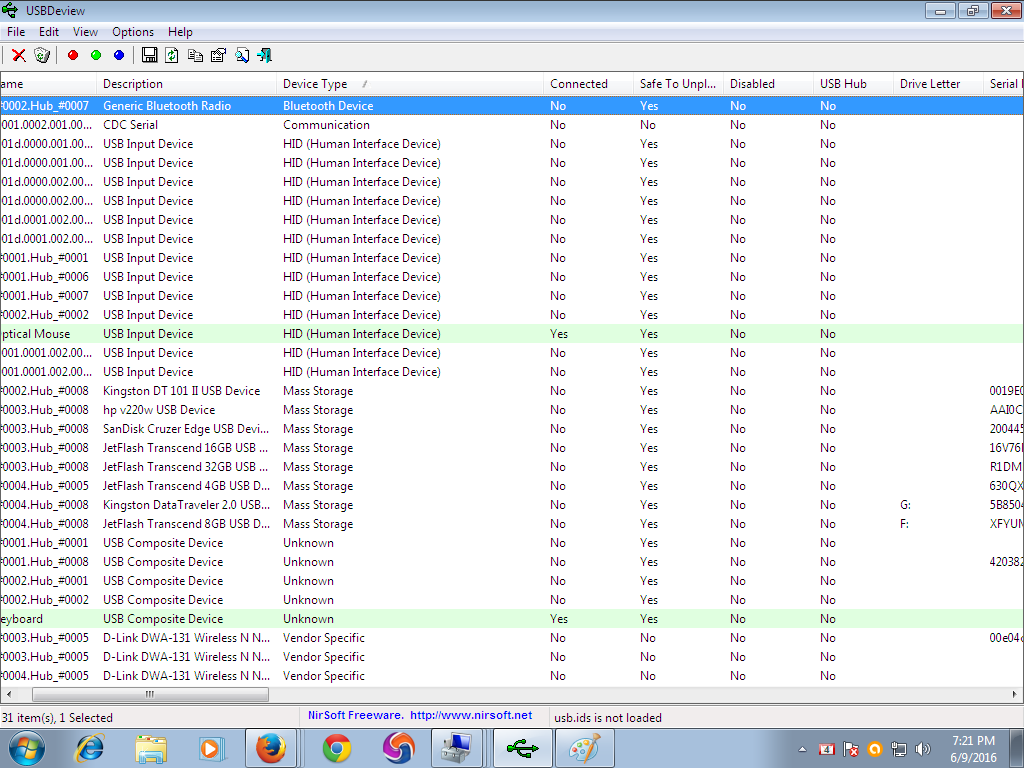Click the network tray icon
The height and width of the screenshot is (768, 1024).
click(899, 749)
